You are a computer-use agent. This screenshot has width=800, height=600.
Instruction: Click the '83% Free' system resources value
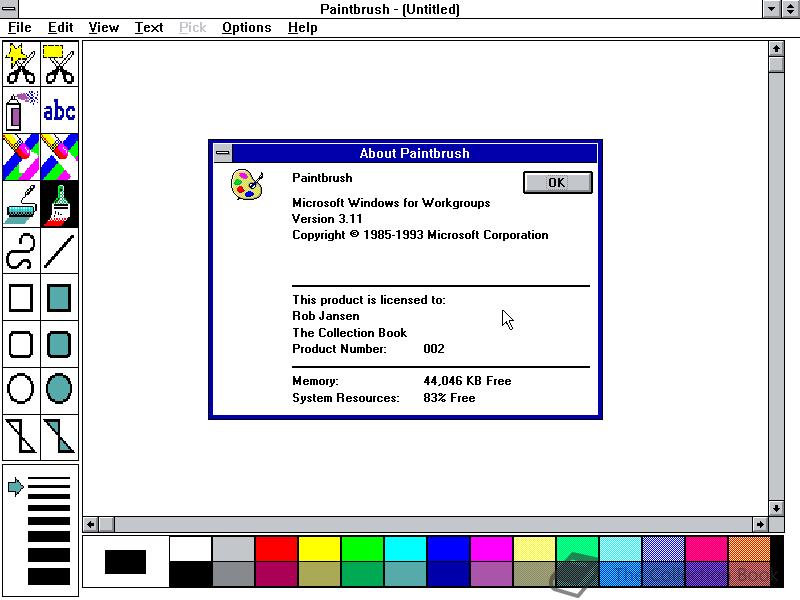[x=449, y=397]
